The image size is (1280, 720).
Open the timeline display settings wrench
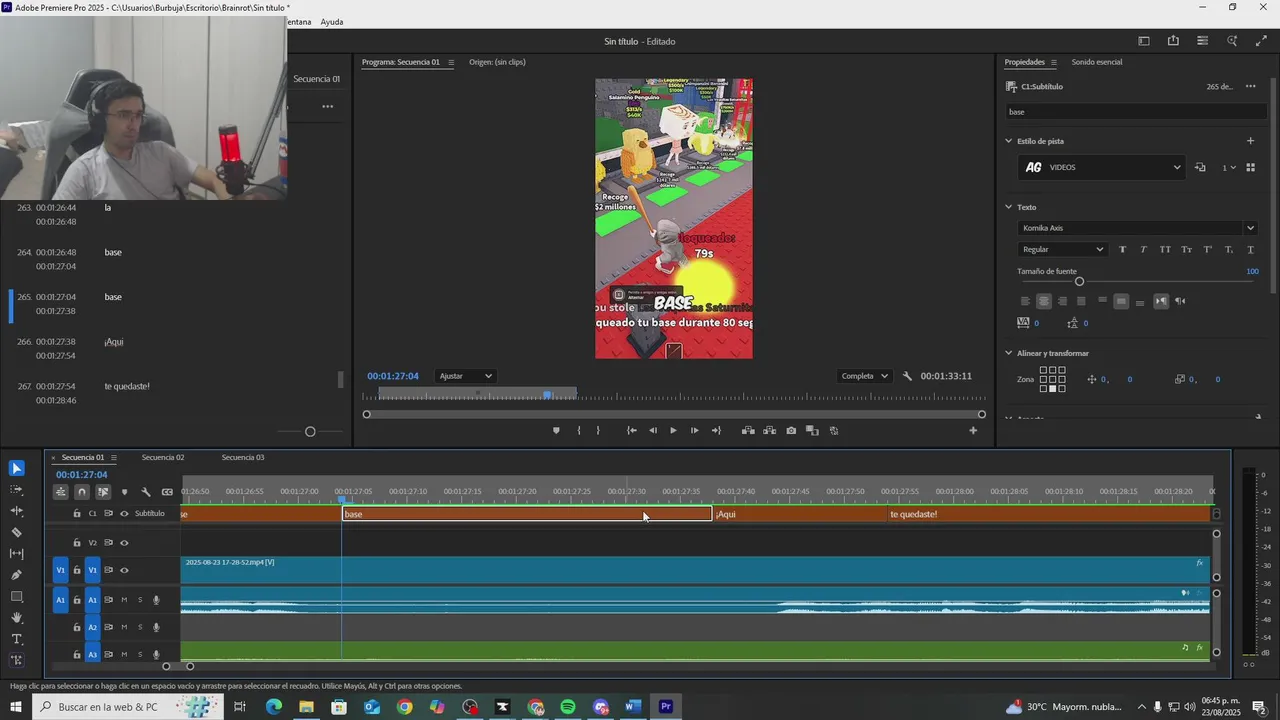[146, 492]
